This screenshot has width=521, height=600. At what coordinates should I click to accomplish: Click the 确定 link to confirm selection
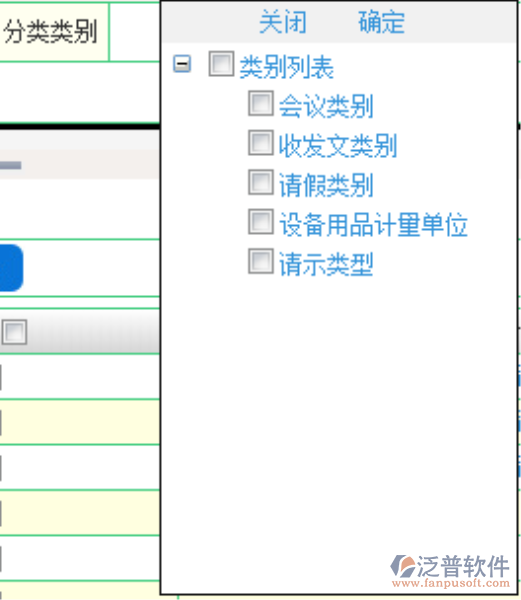point(381,22)
